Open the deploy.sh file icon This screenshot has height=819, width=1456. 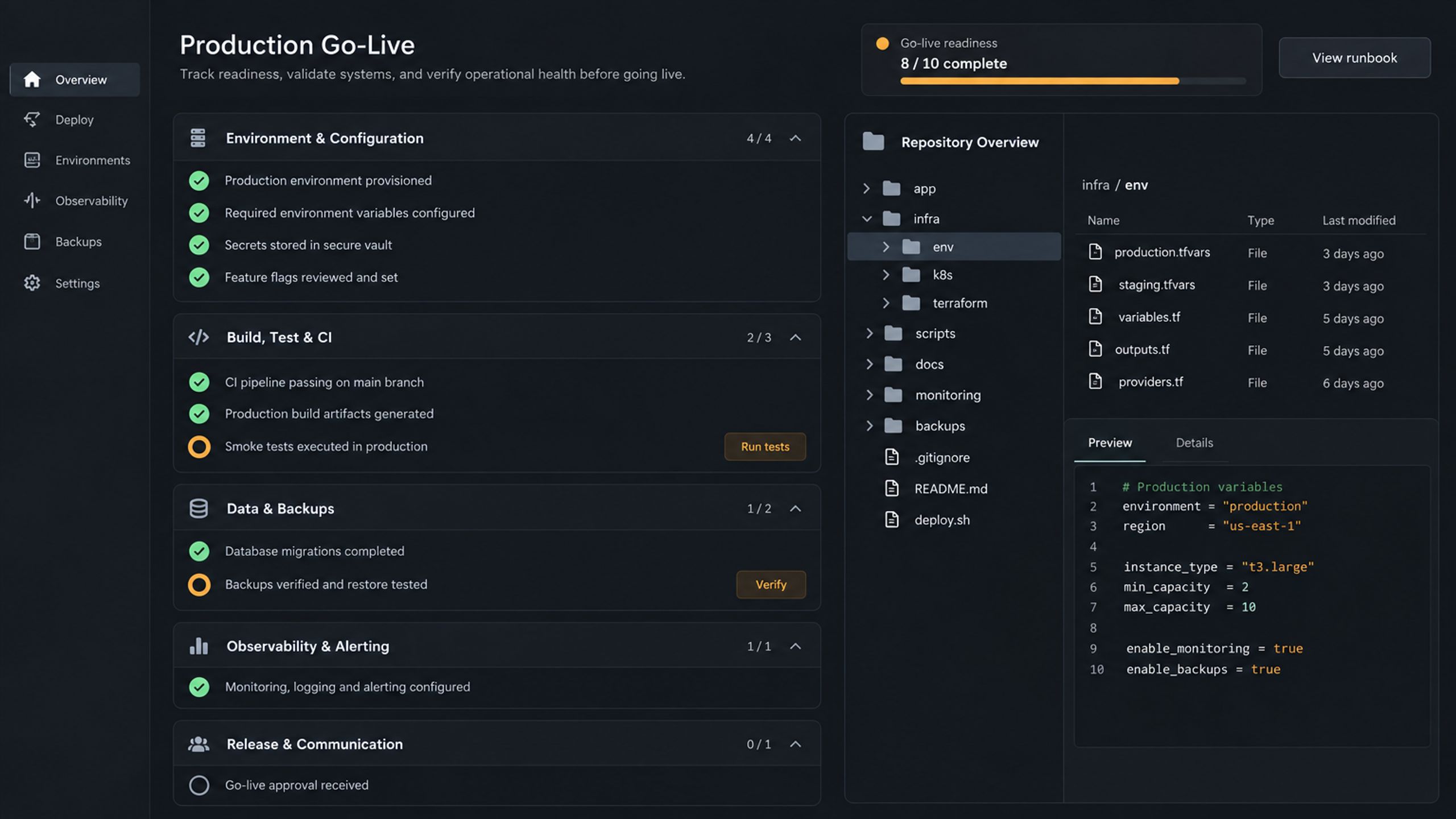coord(892,519)
